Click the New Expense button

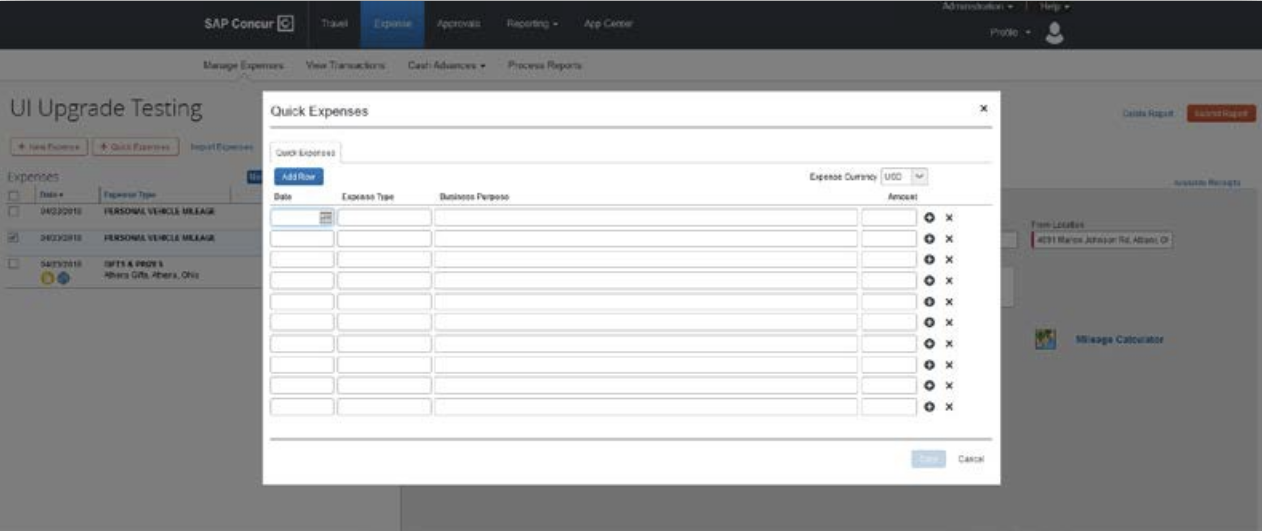coord(48,146)
